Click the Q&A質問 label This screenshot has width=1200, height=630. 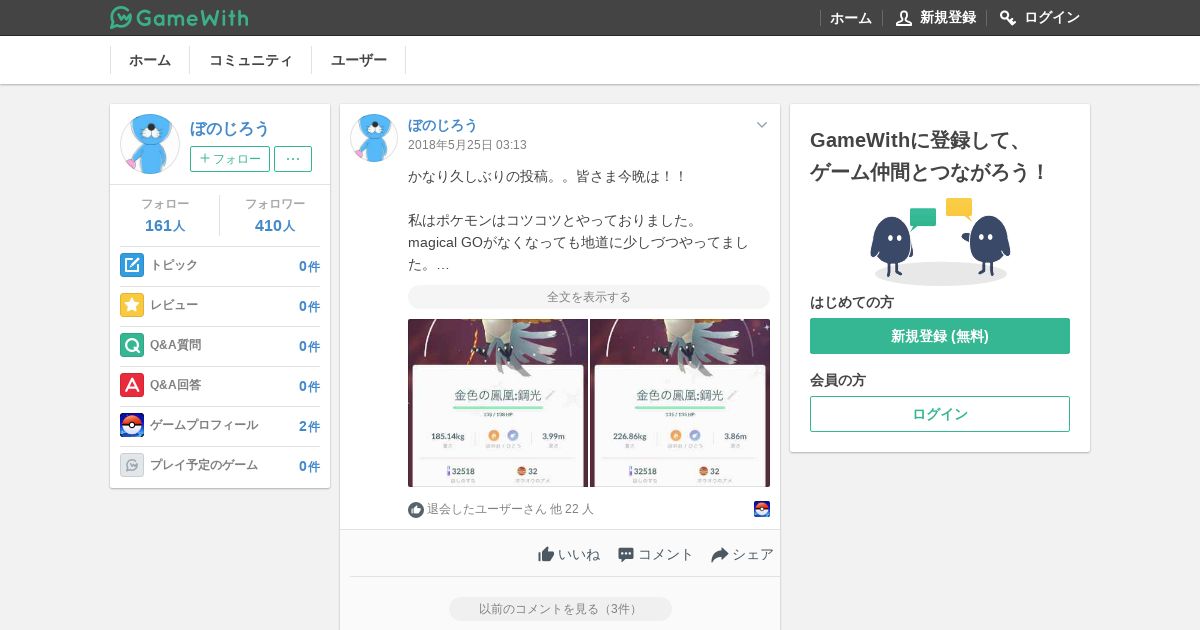tap(176, 345)
